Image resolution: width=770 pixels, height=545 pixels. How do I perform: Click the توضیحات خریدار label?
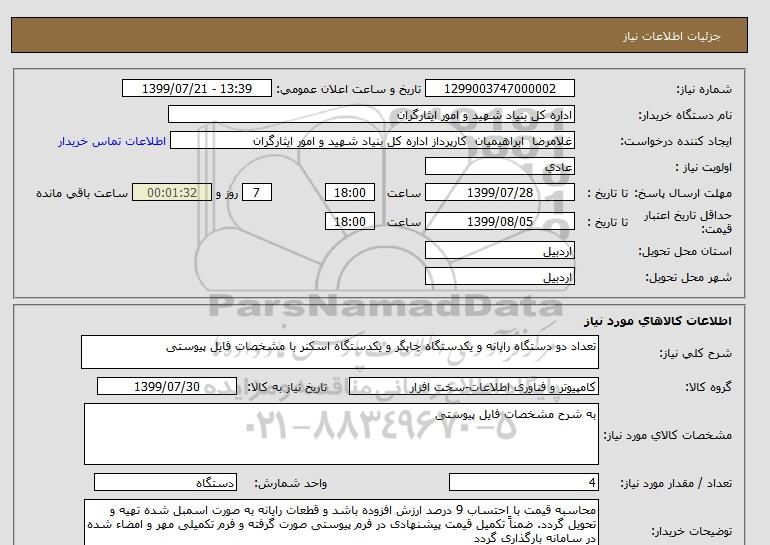pos(691,531)
